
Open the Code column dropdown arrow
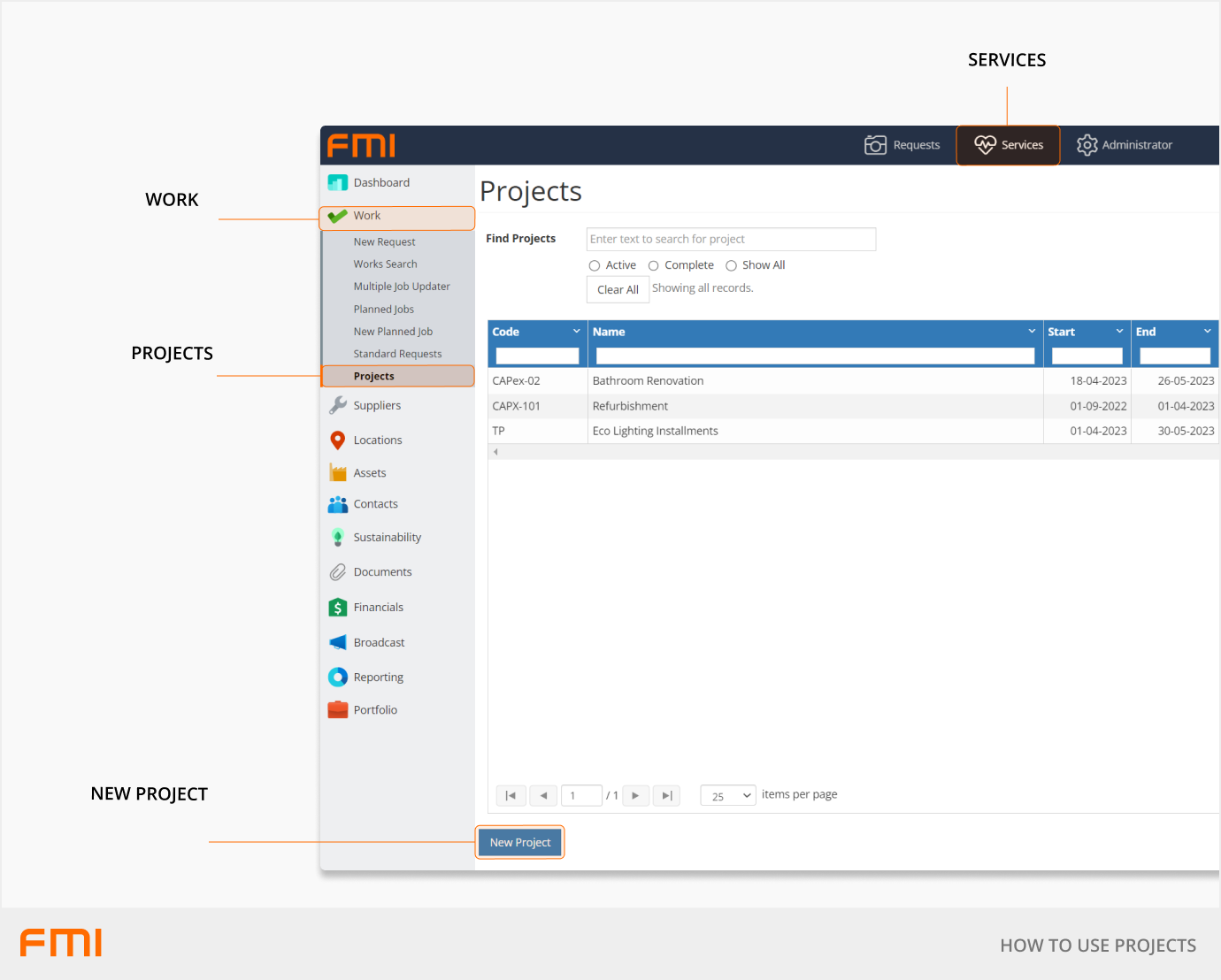click(x=577, y=332)
